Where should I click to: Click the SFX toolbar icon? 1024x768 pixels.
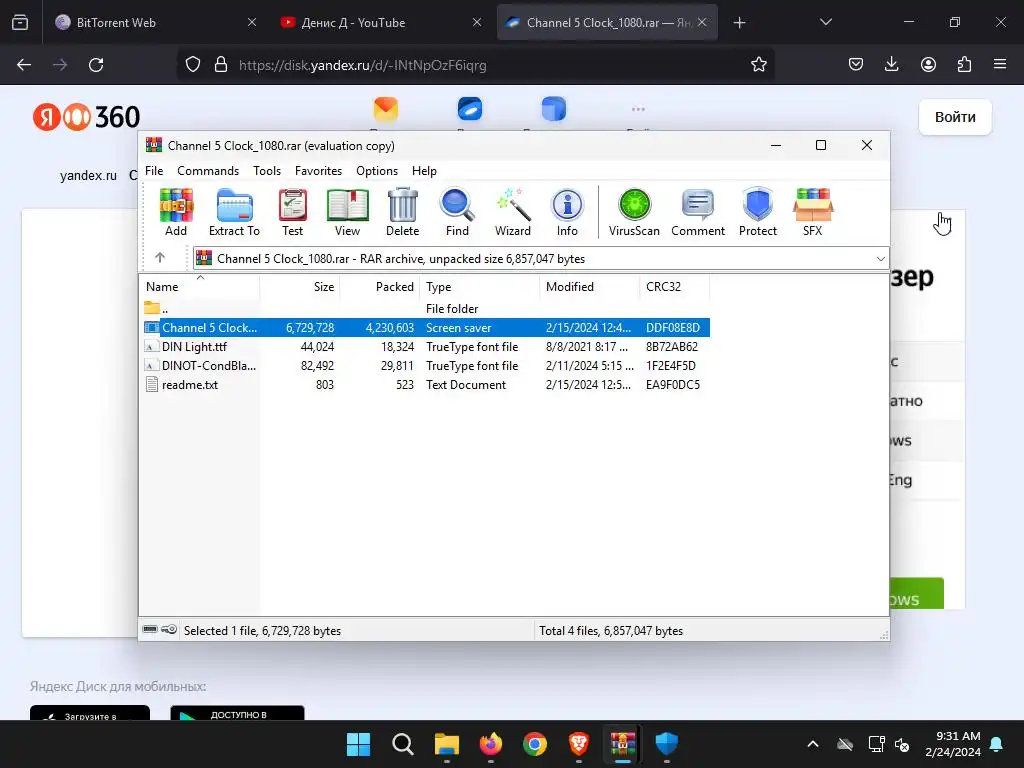coord(812,212)
